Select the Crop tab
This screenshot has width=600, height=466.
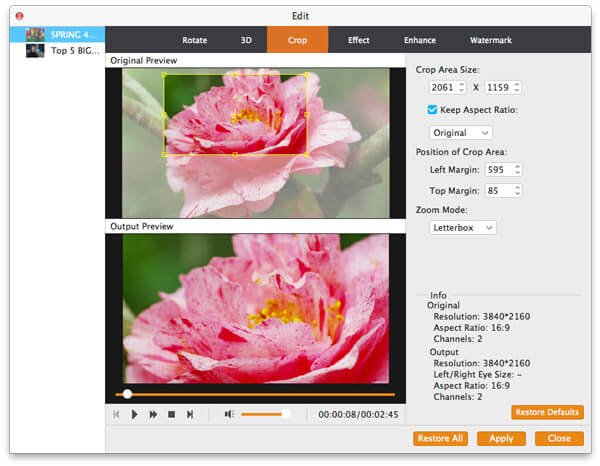pyautogui.click(x=297, y=40)
